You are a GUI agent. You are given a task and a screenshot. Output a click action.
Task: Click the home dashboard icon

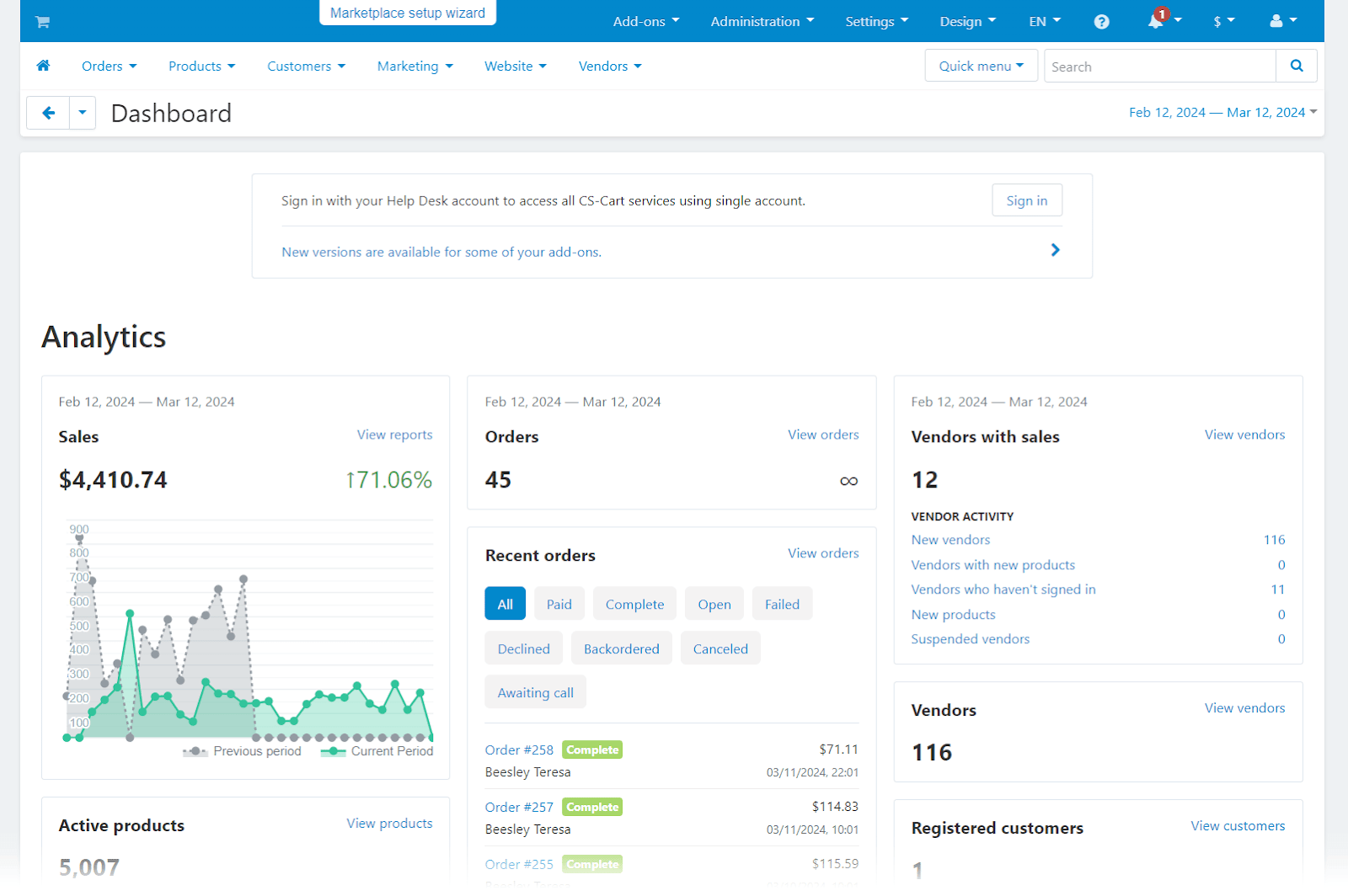point(43,66)
